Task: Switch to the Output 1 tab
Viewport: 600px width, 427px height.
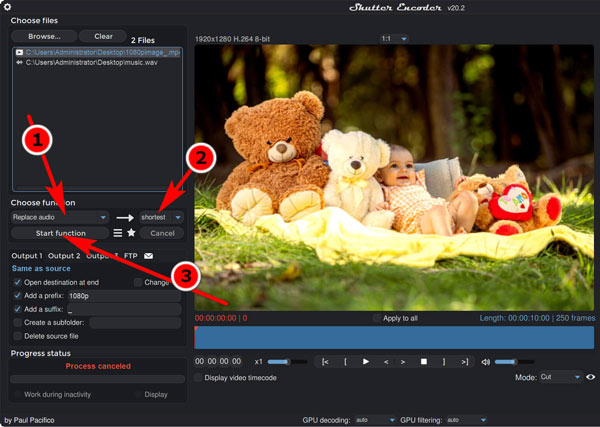Action: click(x=27, y=256)
